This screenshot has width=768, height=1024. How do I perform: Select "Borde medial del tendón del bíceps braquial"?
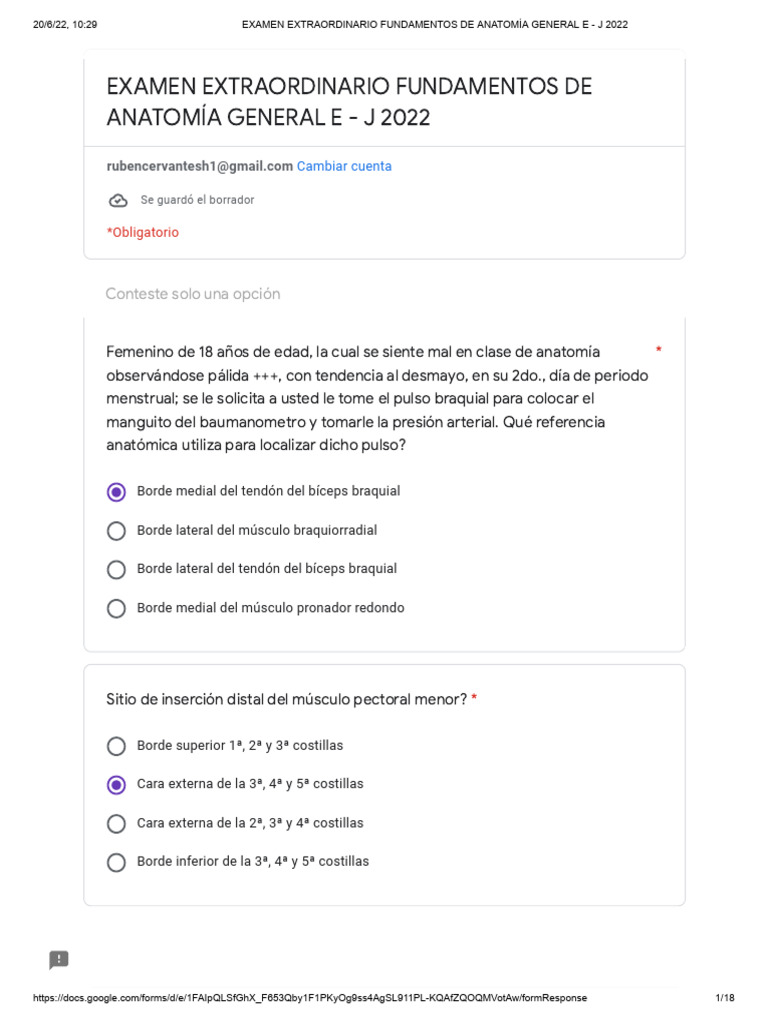click(117, 492)
